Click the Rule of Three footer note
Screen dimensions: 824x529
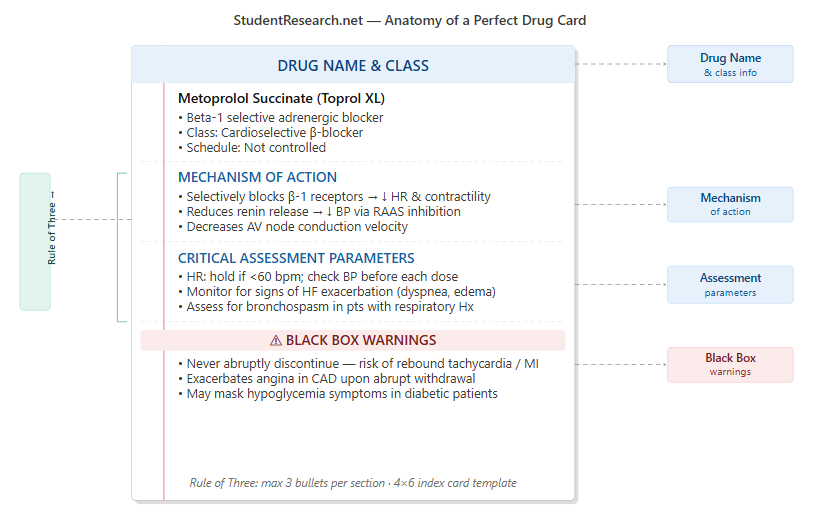[353, 483]
